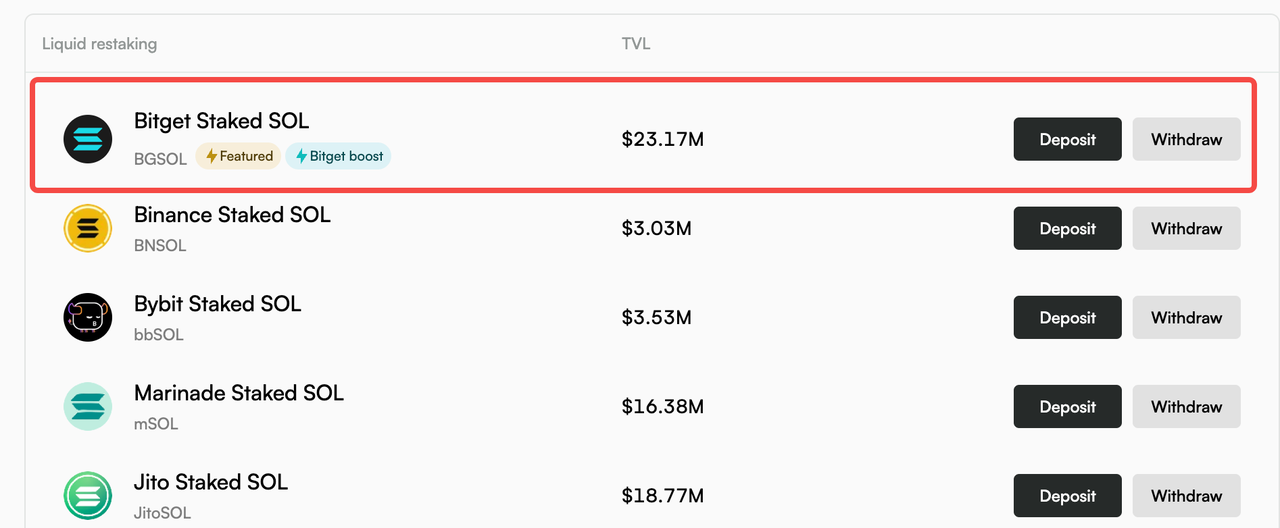The height and width of the screenshot is (528, 1280).
Task: Click the Bybit Staked SOL icon
Action: pyautogui.click(x=88, y=318)
